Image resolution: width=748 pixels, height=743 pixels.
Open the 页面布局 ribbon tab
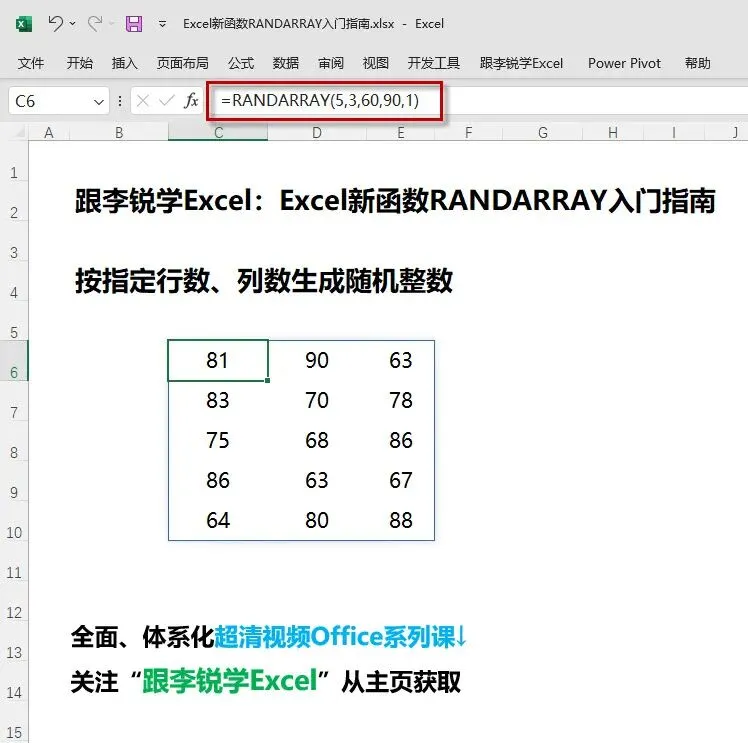[183, 63]
